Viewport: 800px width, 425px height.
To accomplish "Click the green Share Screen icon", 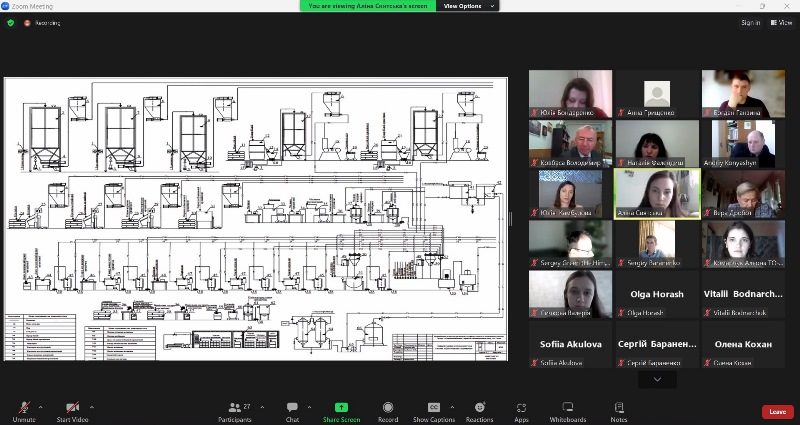I will 341,407.
